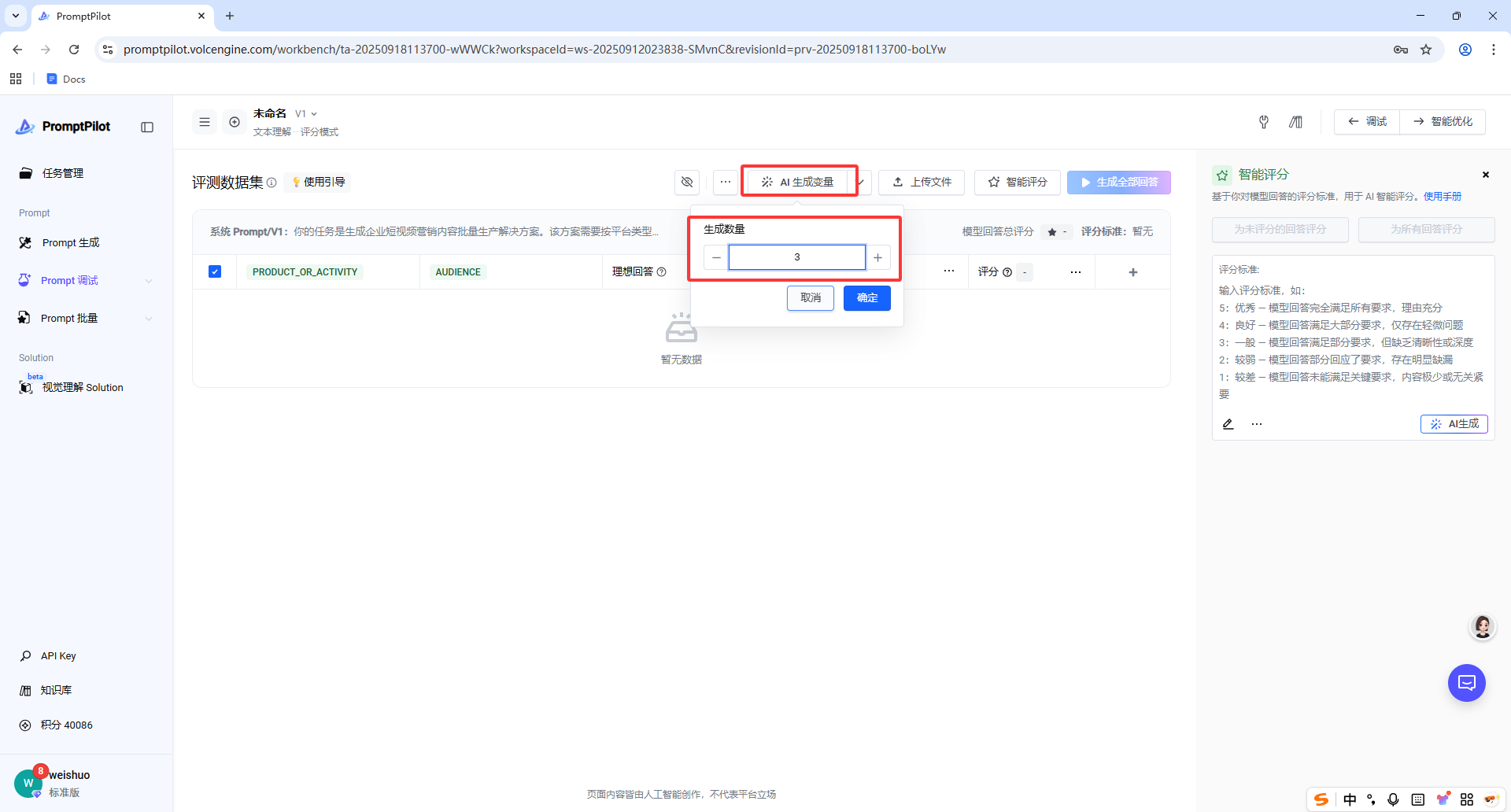Click the hamburger list icon beside 未命名
This screenshot has height=812, width=1511.
pos(205,122)
